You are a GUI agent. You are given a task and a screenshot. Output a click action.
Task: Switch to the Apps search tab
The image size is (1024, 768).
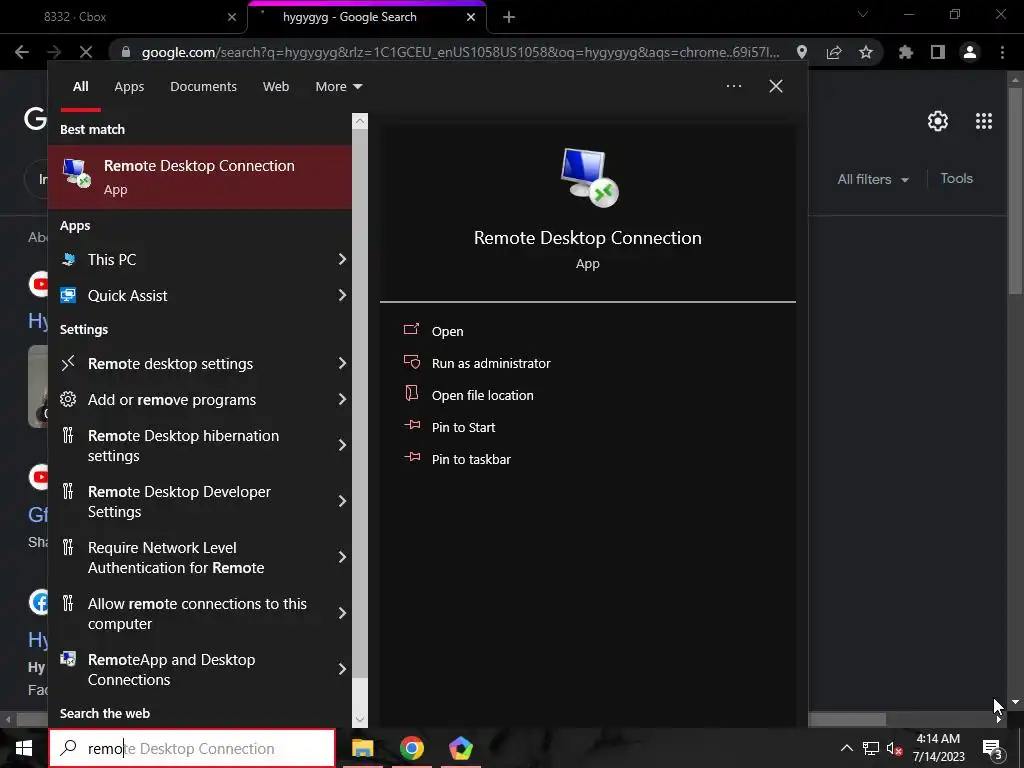(x=129, y=86)
